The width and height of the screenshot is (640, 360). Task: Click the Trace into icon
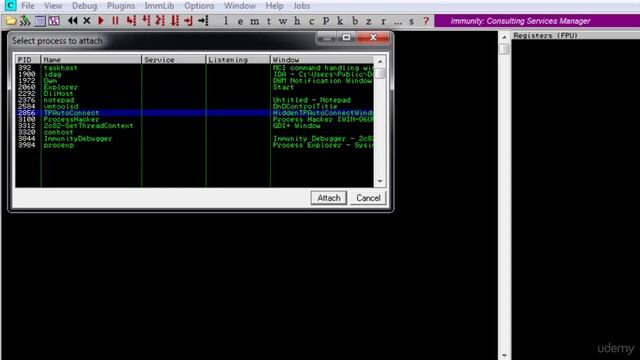coord(160,21)
